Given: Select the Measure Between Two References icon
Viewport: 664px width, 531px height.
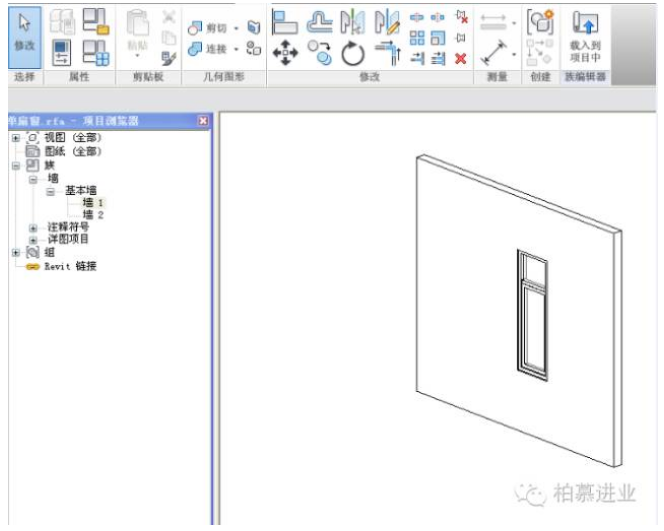Looking at the screenshot, I should pyautogui.click(x=494, y=53).
